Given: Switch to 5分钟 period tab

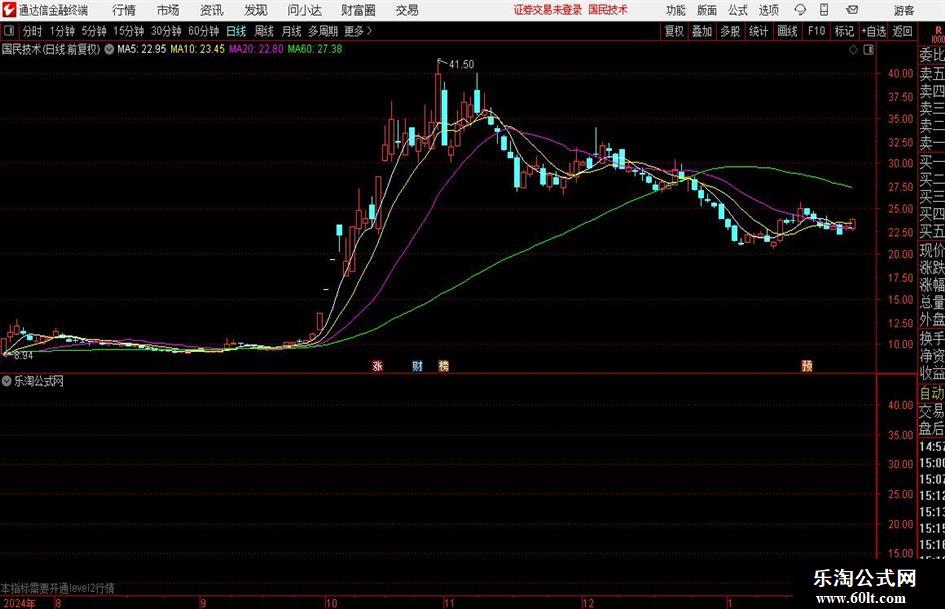Looking at the screenshot, I should [x=94, y=31].
